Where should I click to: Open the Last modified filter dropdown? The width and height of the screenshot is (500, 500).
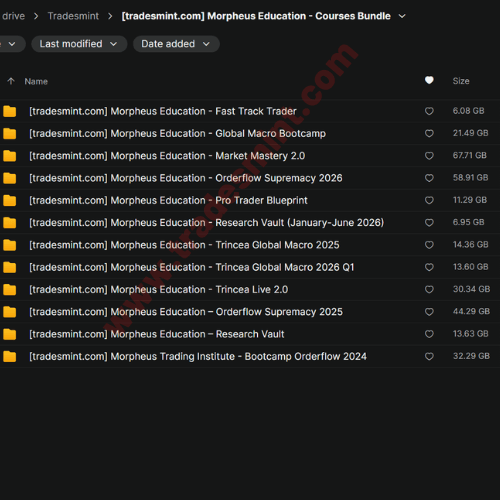(79, 44)
